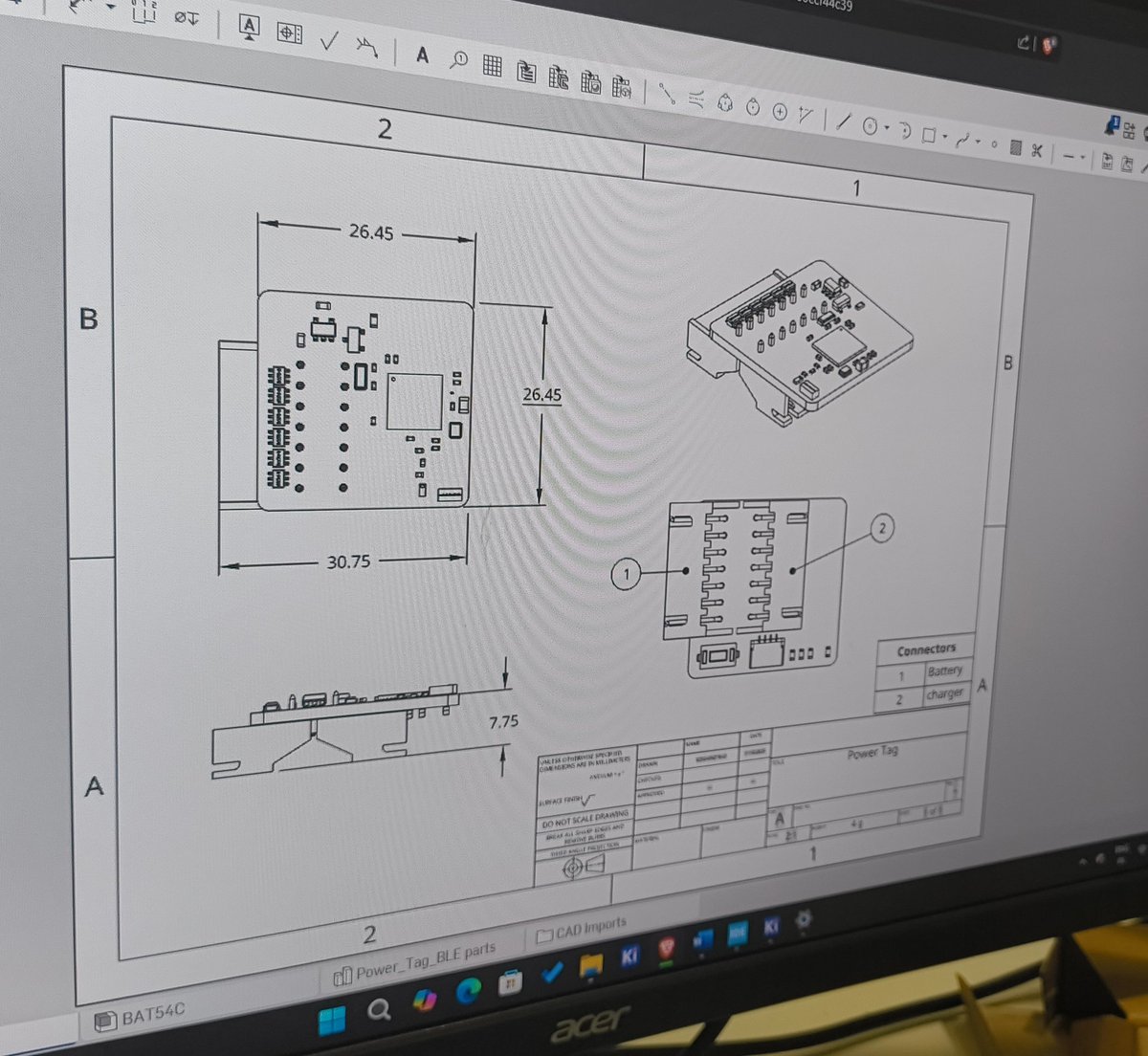The width and height of the screenshot is (1148, 1056).
Task: Open Windows taskbar Search
Action: tap(379, 1010)
